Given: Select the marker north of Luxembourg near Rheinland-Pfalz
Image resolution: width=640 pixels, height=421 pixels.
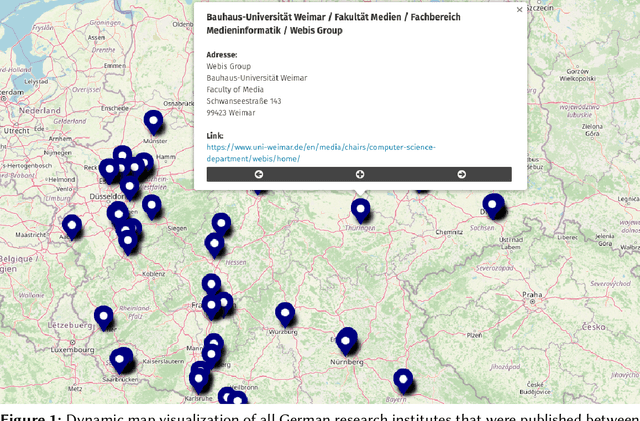Looking at the screenshot, I should click(x=104, y=317).
